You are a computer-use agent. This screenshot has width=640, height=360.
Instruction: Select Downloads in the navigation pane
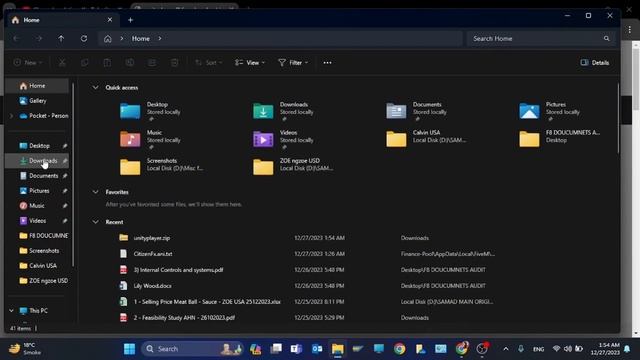tap(37, 161)
